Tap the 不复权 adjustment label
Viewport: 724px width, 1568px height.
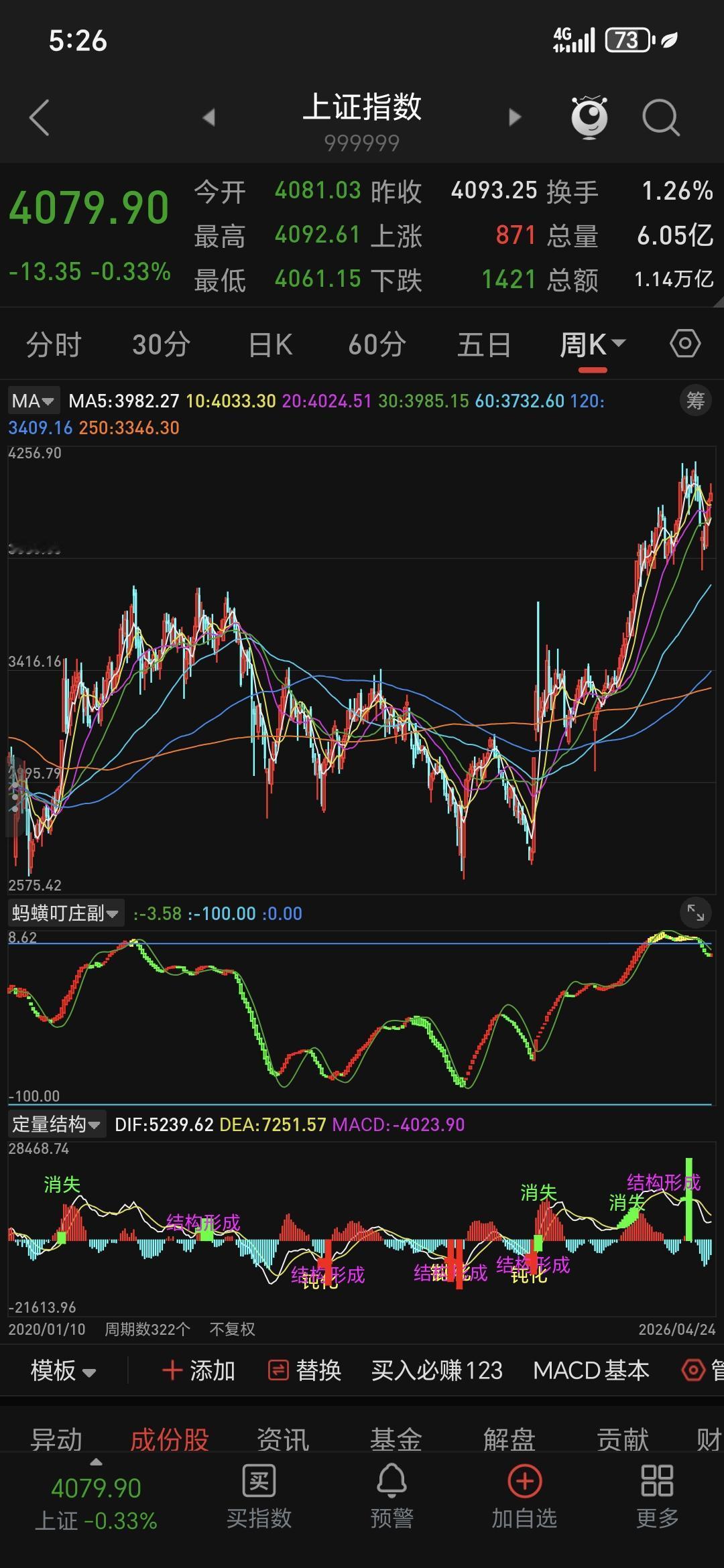click(x=233, y=1329)
